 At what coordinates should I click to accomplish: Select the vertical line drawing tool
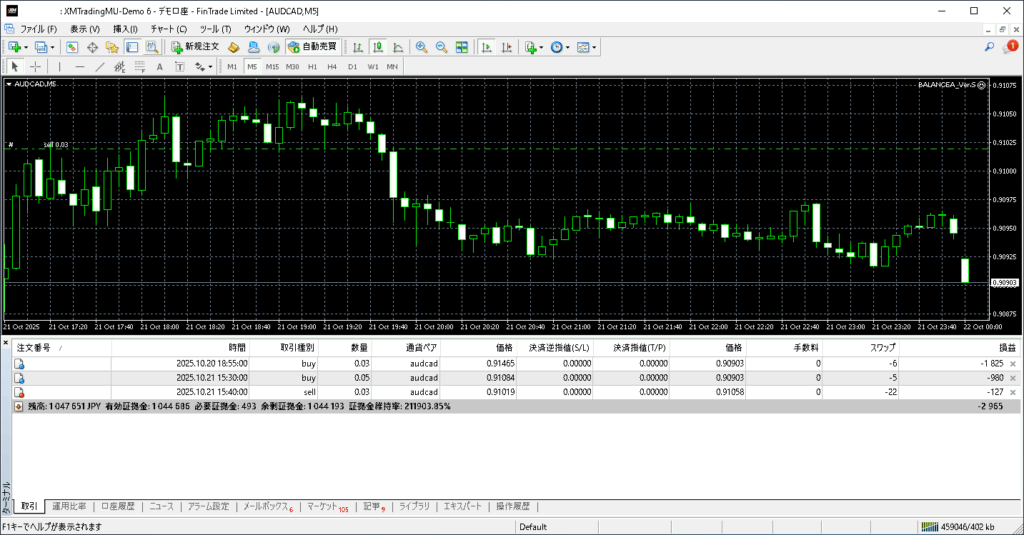click(x=59, y=67)
